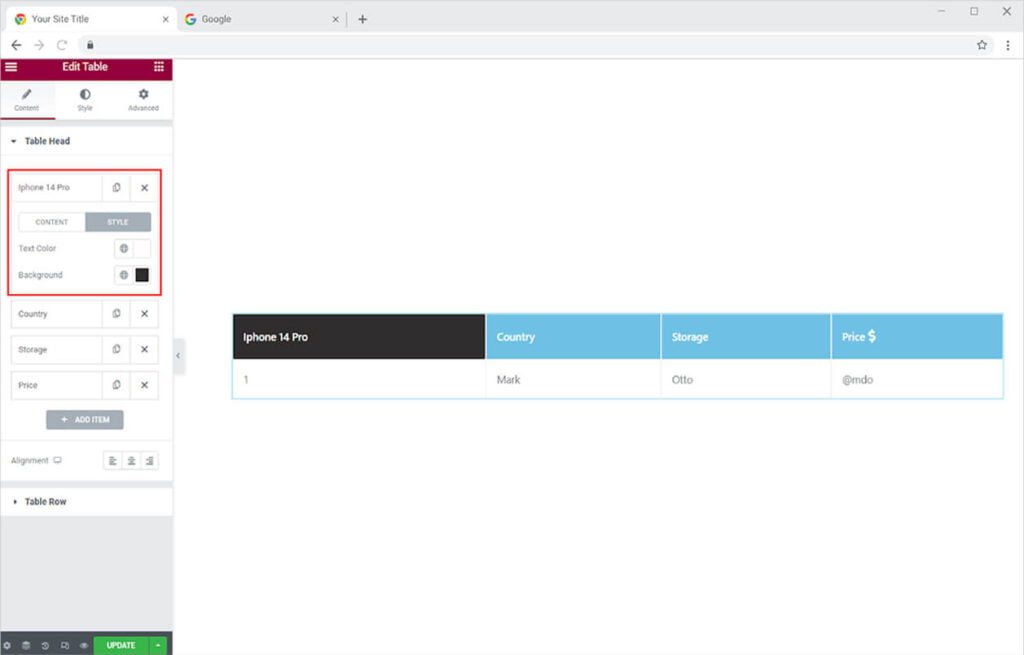Open the Background color swatch
Screen dimensions: 1024x655
click(142, 275)
